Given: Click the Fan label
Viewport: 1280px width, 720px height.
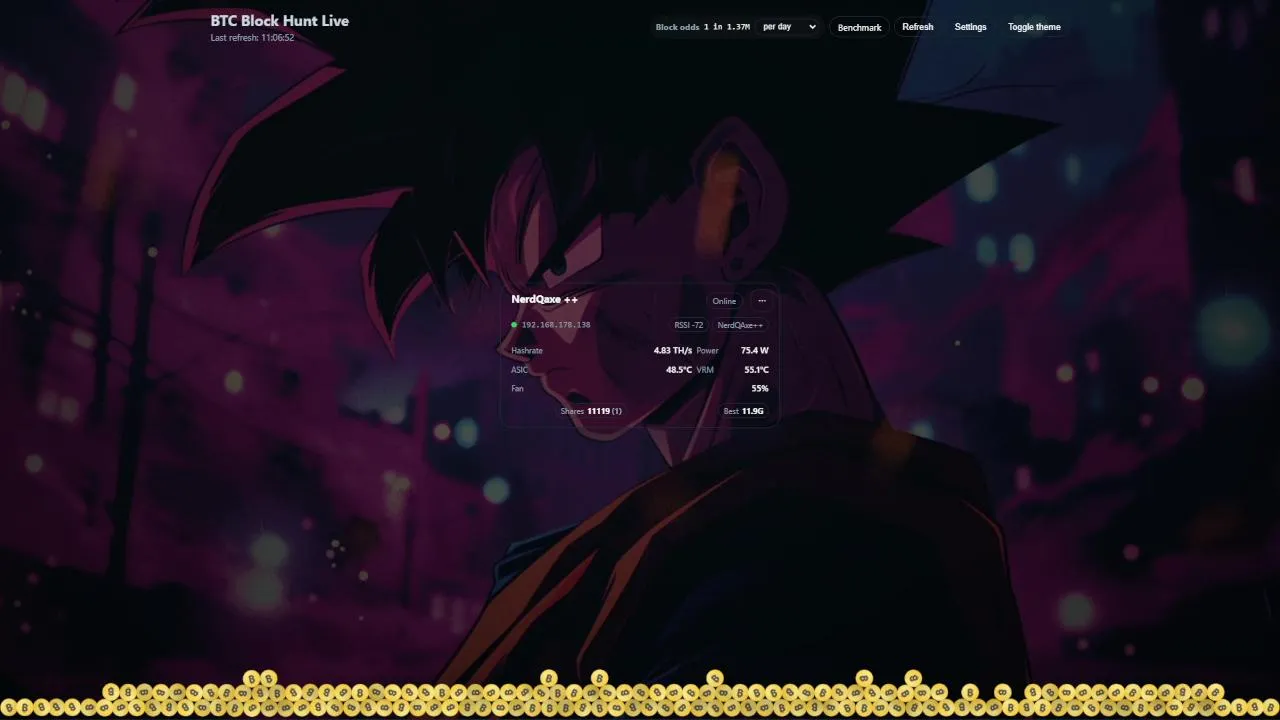Looking at the screenshot, I should pos(517,388).
